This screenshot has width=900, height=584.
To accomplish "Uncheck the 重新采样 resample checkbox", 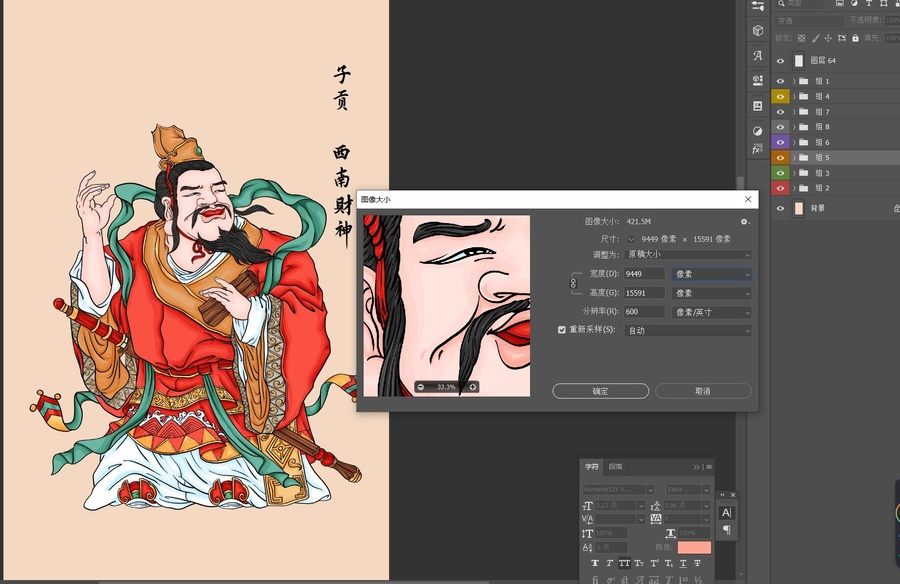I will (x=561, y=330).
